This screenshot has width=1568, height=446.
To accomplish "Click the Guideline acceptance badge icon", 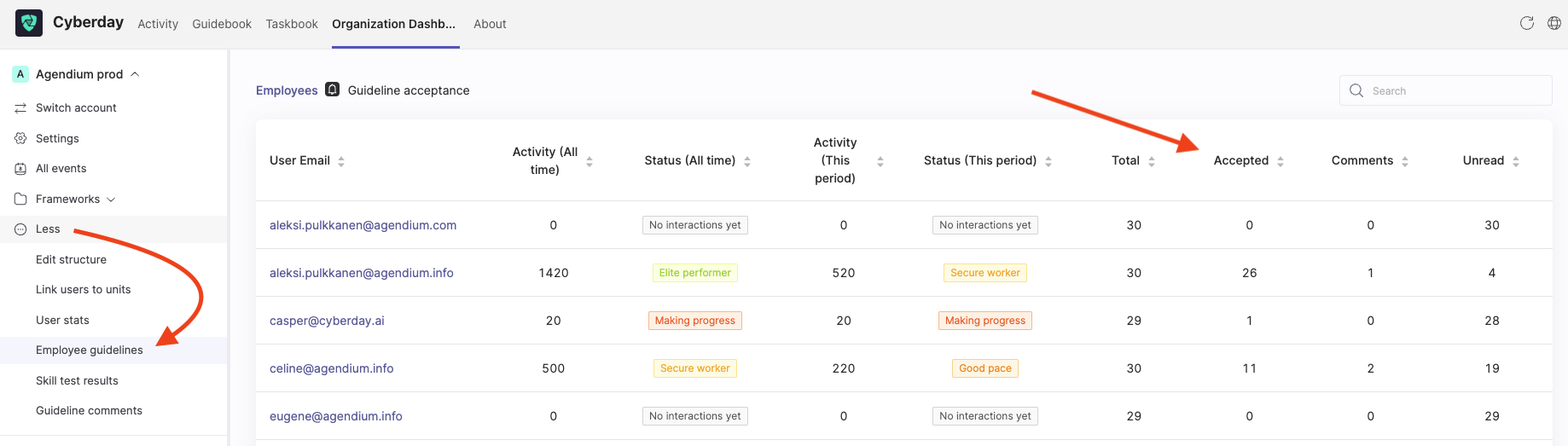I will pos(333,90).
